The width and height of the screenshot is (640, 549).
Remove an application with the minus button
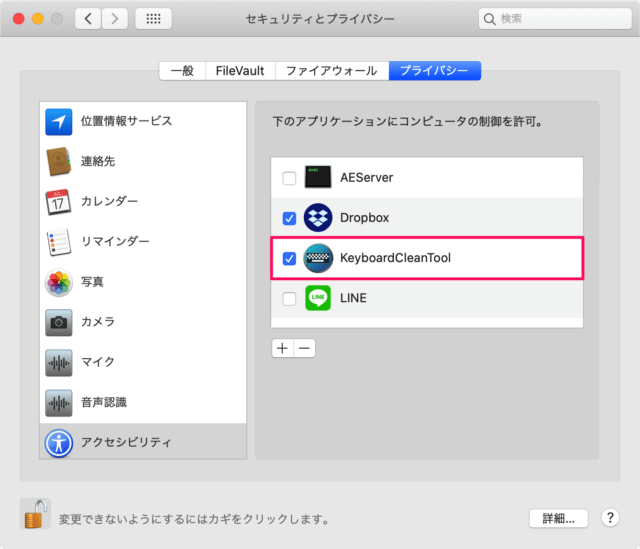click(x=304, y=348)
